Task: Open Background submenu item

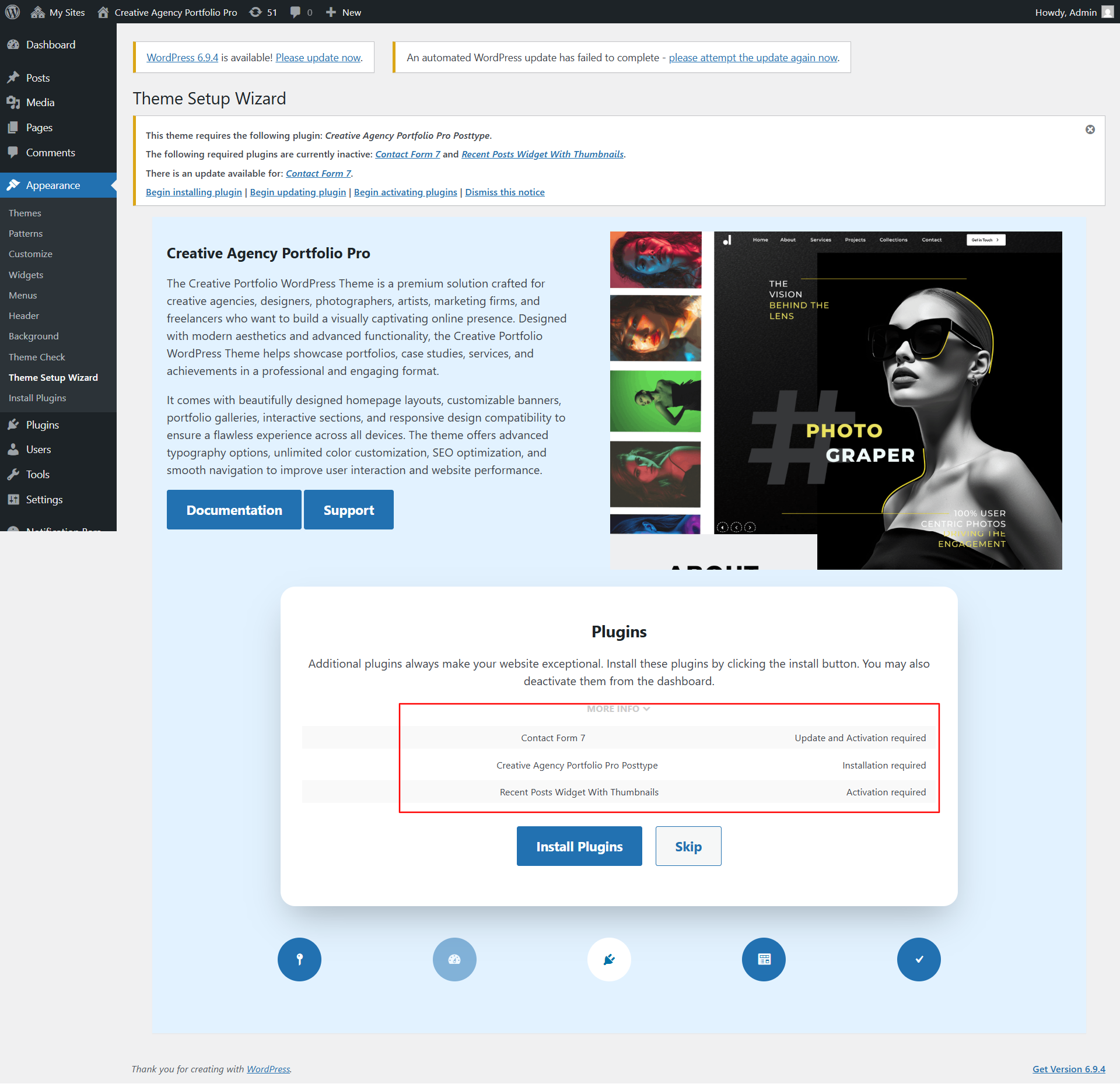Action: click(34, 336)
